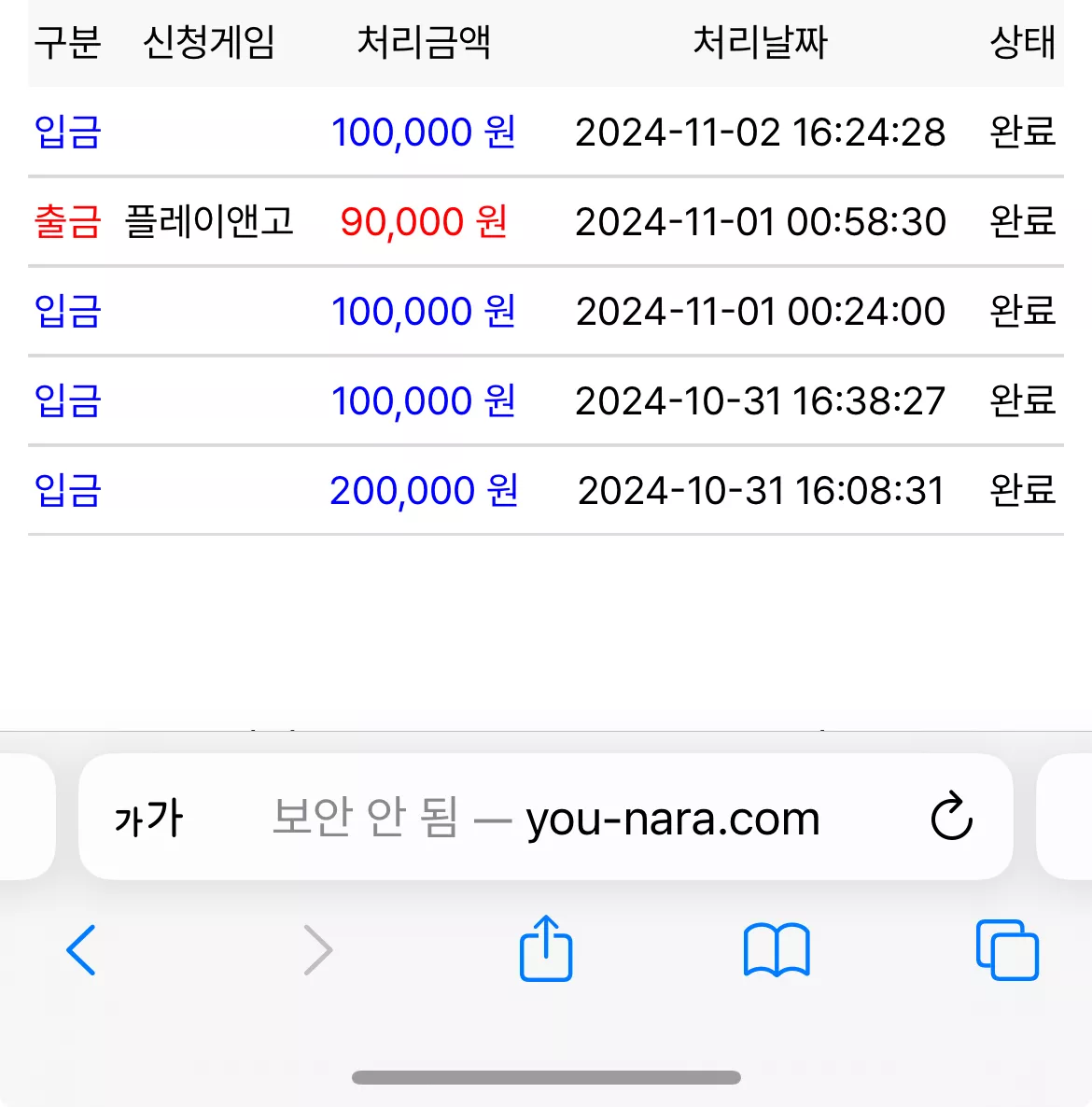Click the 상태 column header
Screen dimensions: 1092x1107
click(1023, 42)
